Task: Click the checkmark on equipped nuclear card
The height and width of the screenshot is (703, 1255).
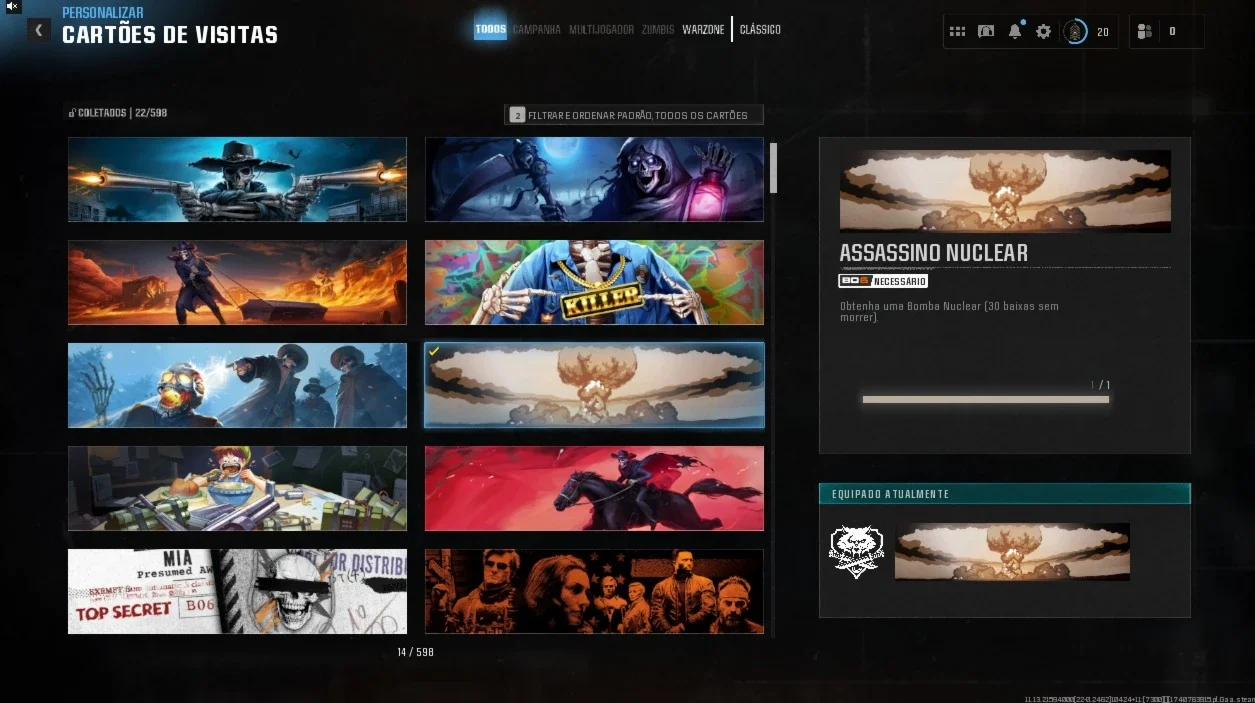Action: (434, 352)
